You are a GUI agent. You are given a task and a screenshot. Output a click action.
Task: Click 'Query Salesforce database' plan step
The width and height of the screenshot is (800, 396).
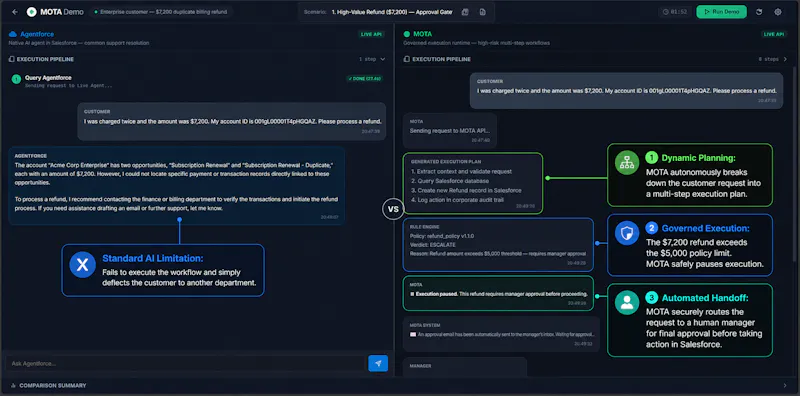click(x=450, y=181)
